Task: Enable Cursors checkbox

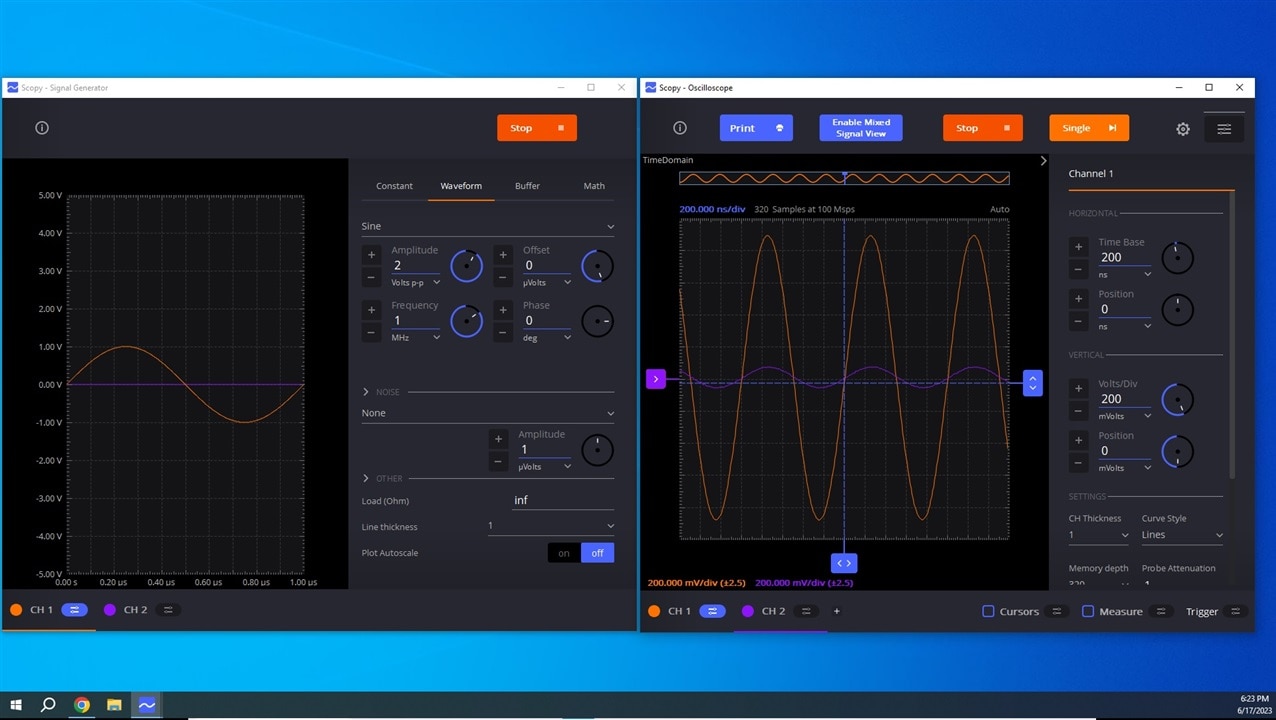Action: tap(988, 611)
